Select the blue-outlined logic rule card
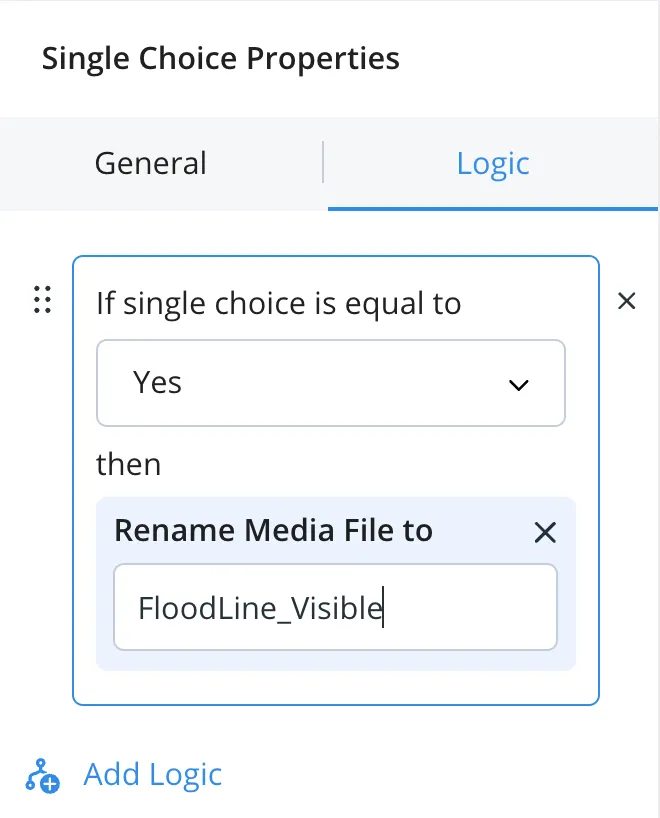Viewport: 660px width, 818px height. 336,480
